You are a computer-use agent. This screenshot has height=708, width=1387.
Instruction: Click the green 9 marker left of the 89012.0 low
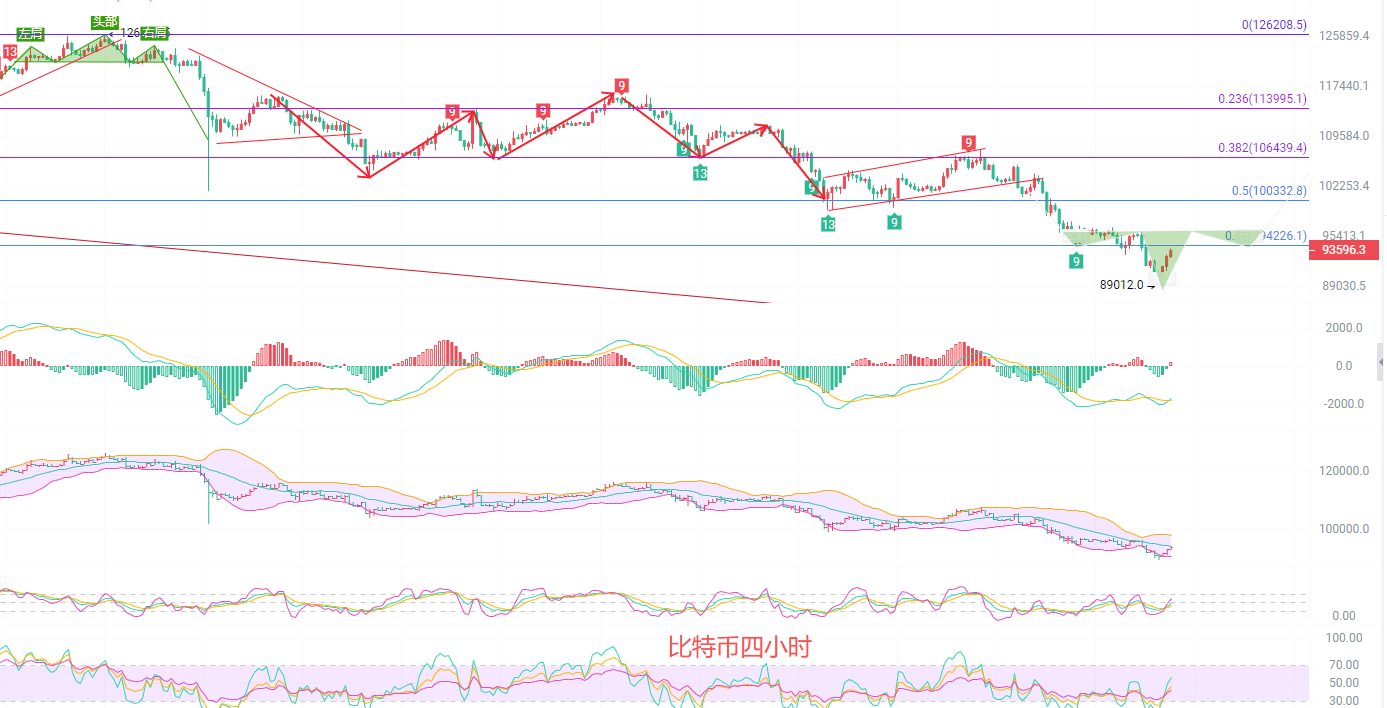pos(1076,261)
